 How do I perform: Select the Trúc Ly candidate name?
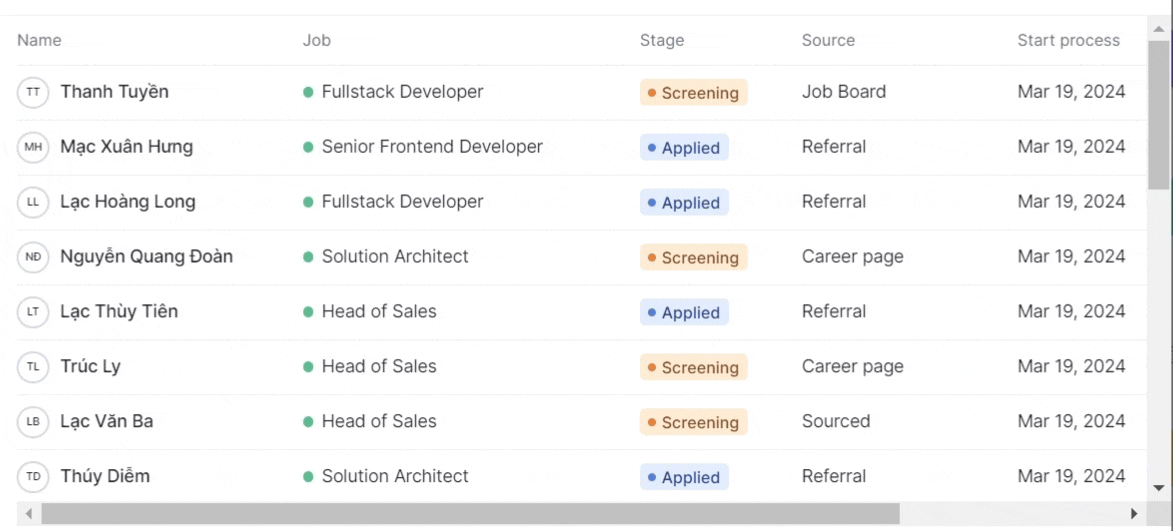point(90,367)
